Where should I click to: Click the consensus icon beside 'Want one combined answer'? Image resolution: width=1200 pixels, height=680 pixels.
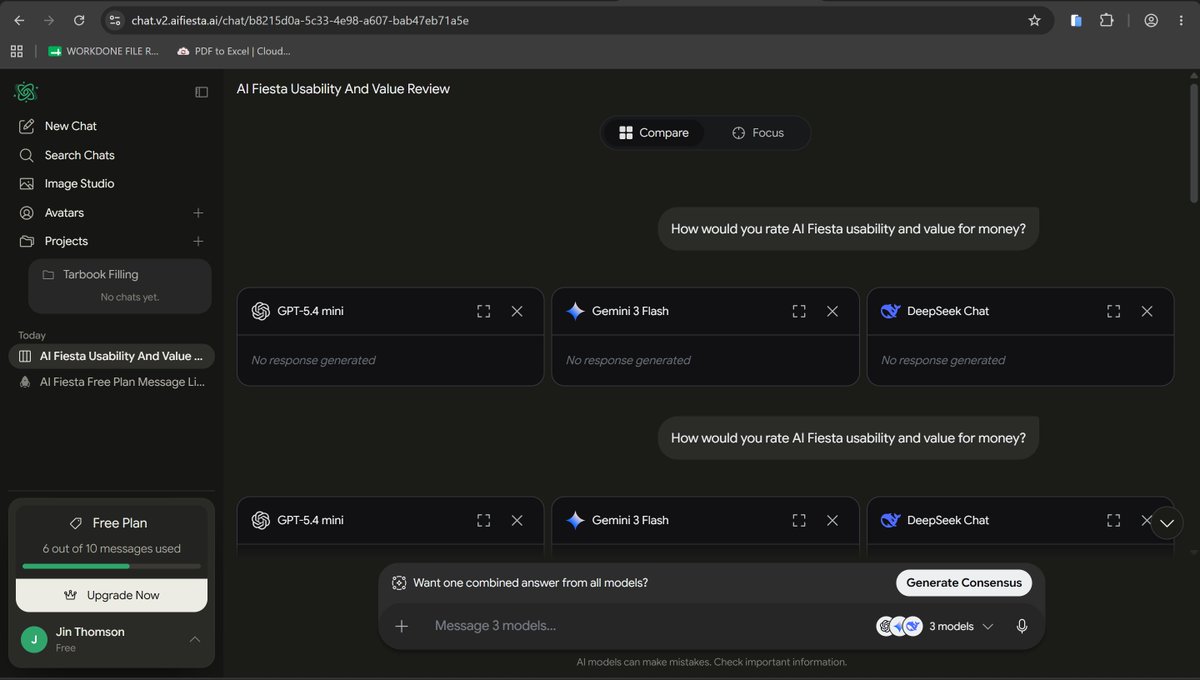tap(399, 583)
